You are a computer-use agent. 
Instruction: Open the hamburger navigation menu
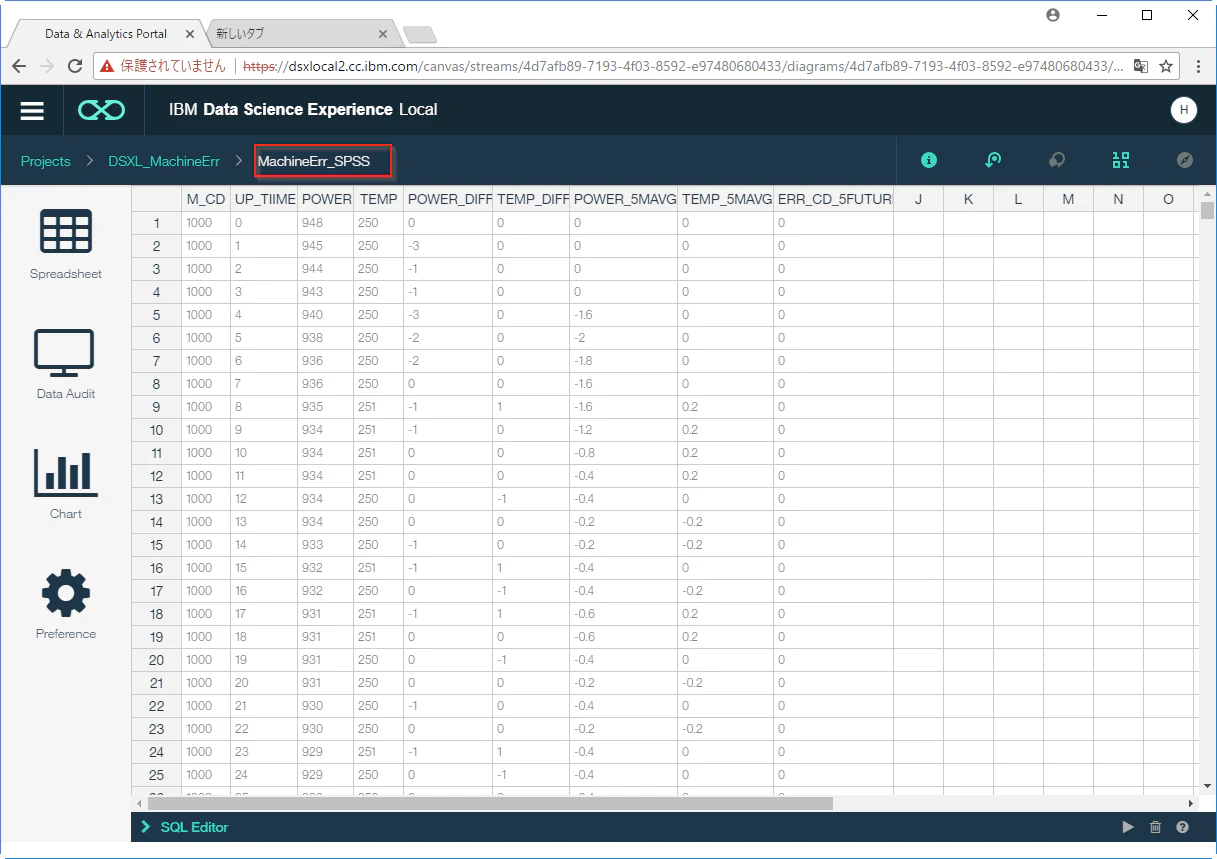[x=32, y=110]
